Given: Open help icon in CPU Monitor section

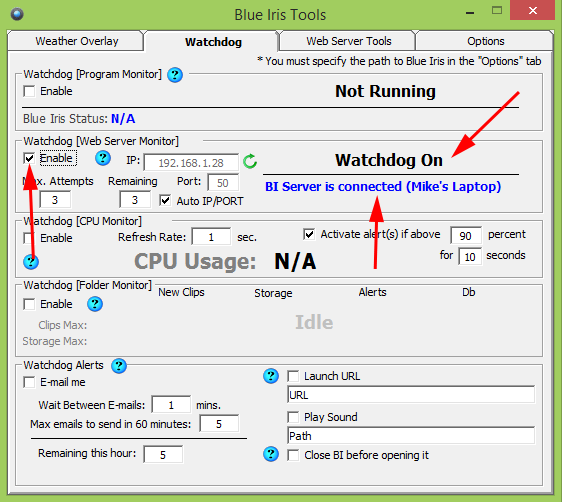Looking at the screenshot, I should [31, 262].
